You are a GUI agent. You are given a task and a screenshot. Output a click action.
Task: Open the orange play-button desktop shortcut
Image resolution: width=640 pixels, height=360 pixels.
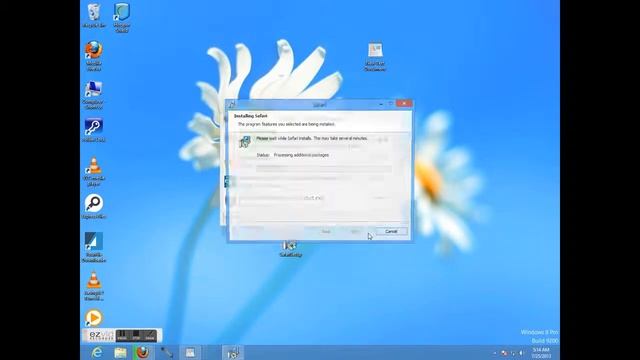coord(93,318)
